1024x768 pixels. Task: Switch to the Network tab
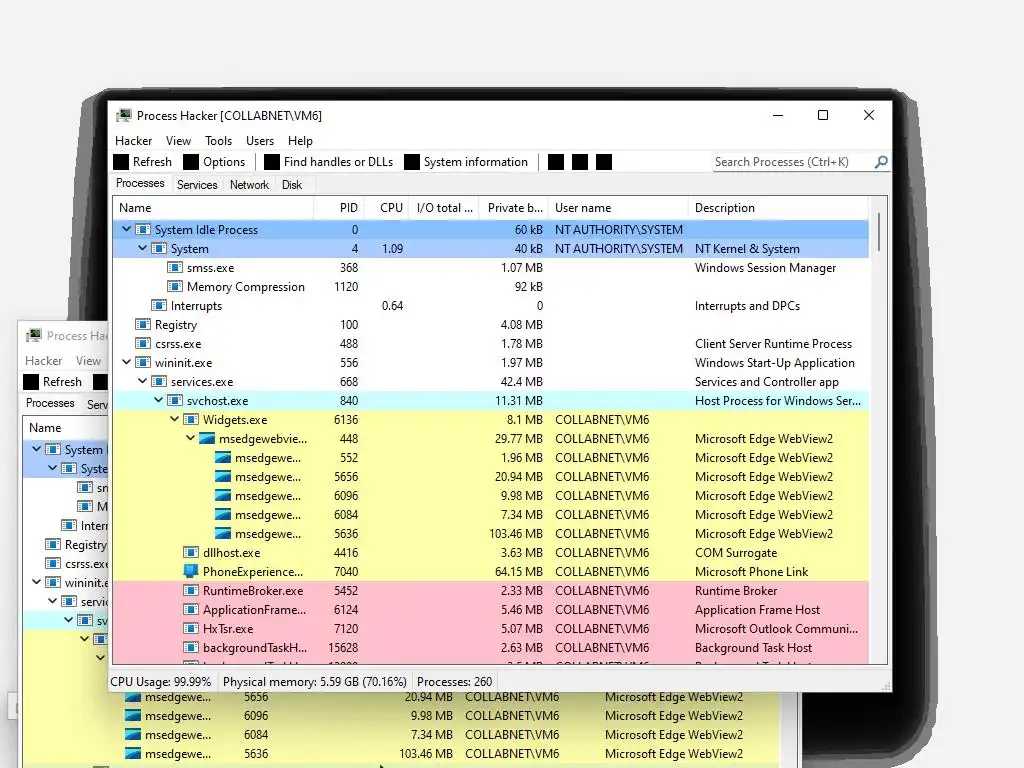click(249, 185)
